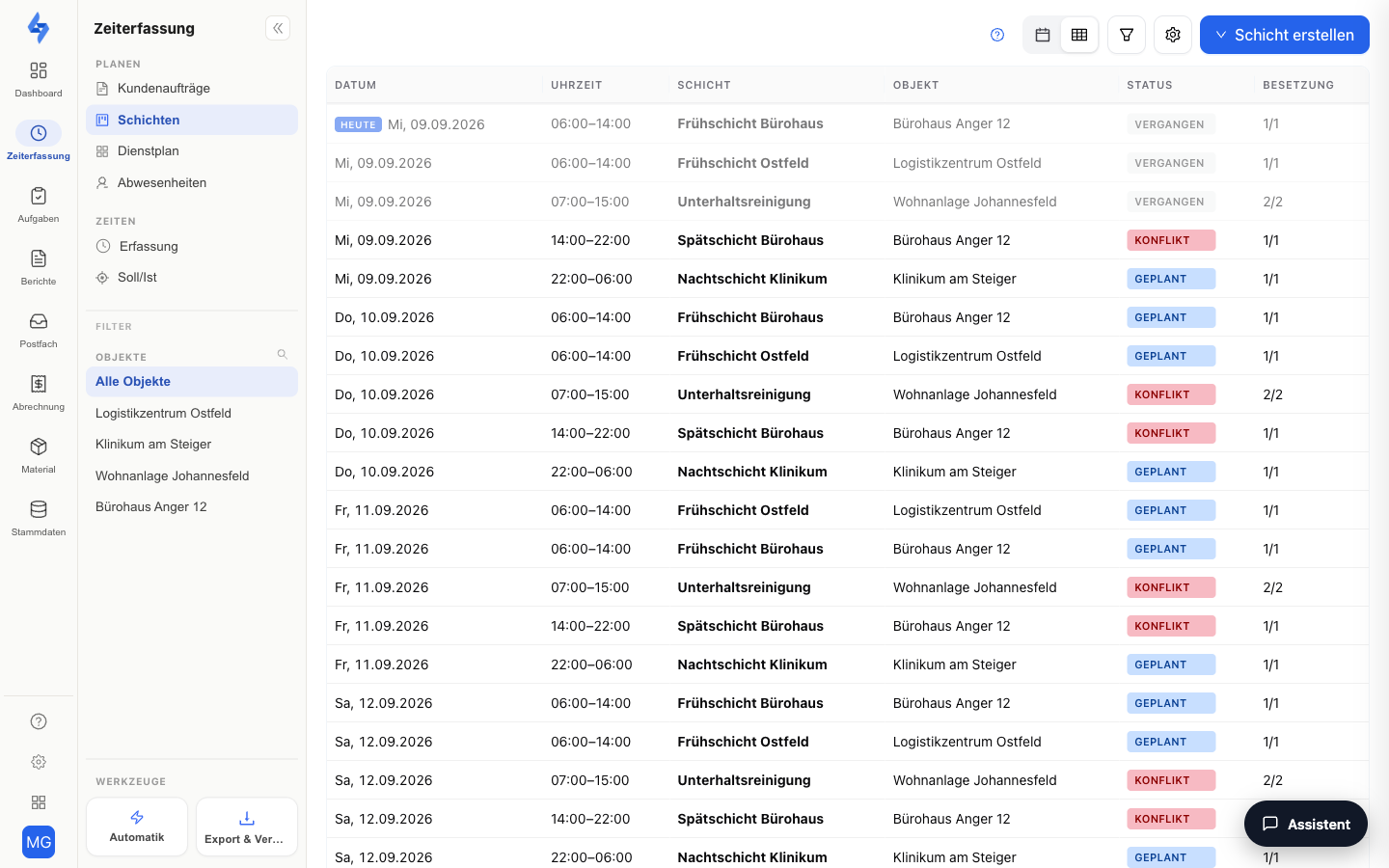Open Dienstplan in the sidebar
Screen dimensions: 1389x868
(192, 151)
